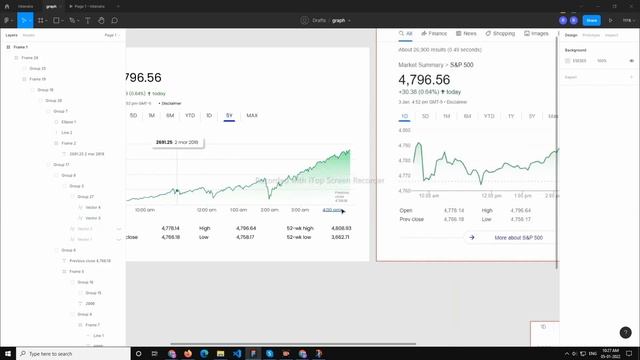Viewport: 640px width, 360px height.
Task: Go to Figma home screen
Action: pyautogui.click(x=7, y=6)
